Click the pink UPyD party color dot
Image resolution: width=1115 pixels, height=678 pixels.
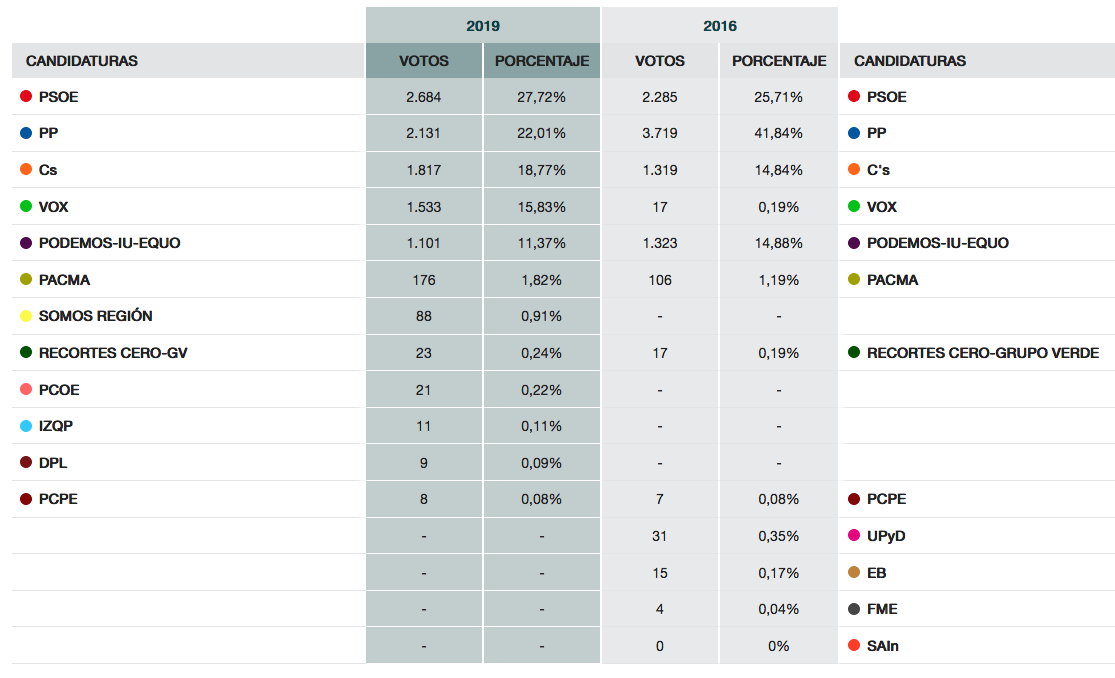(854, 536)
